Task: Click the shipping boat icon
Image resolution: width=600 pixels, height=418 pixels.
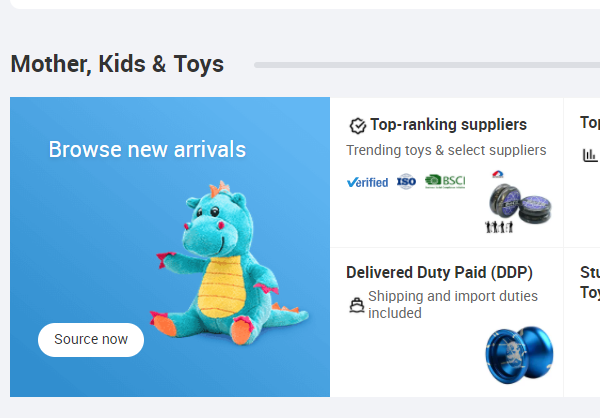Action: pyautogui.click(x=356, y=305)
